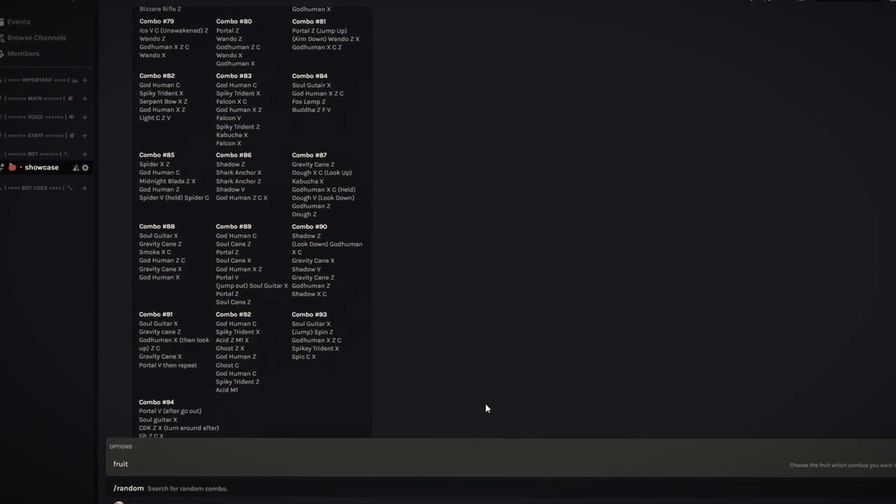Click the plus icon beside IMPORTANT category
The width and height of the screenshot is (896, 504).
(x=84, y=80)
